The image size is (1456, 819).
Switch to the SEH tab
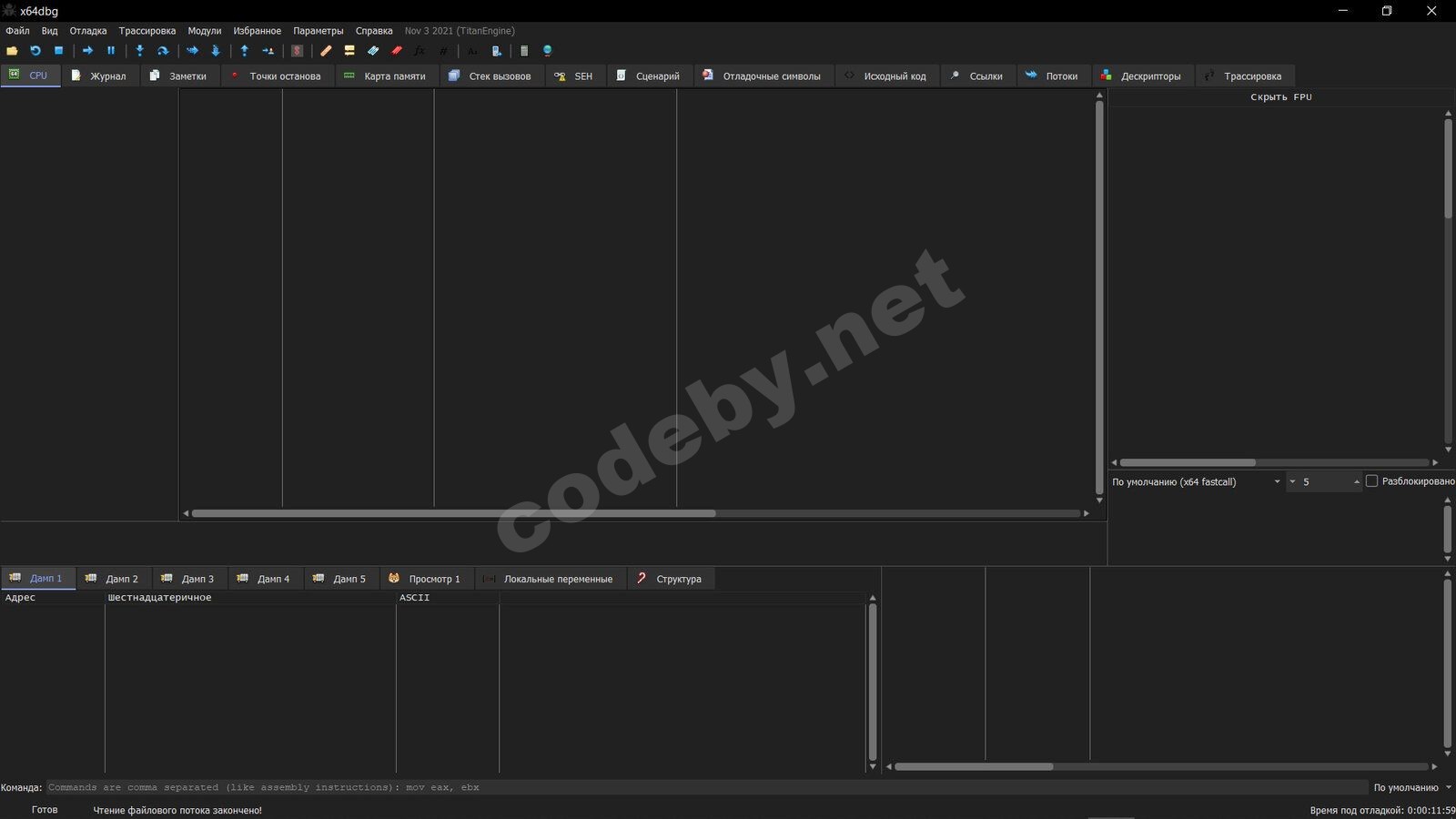click(575, 76)
